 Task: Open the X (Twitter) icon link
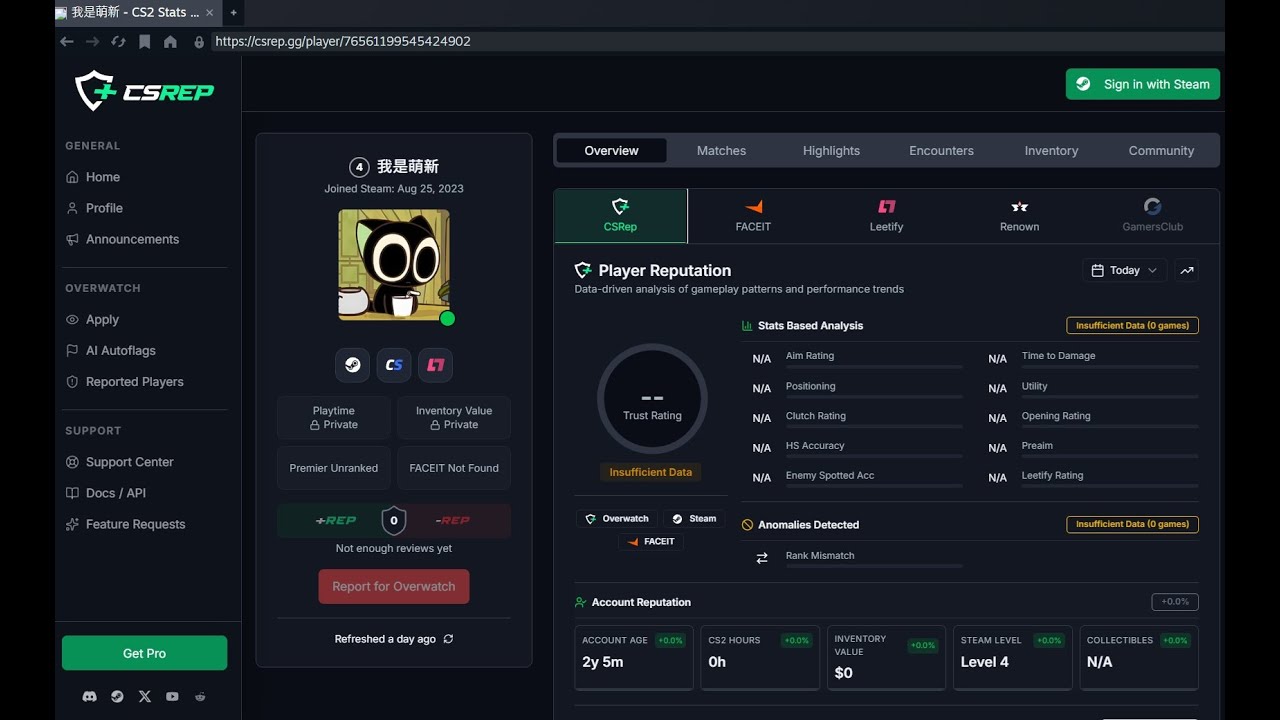pos(145,696)
